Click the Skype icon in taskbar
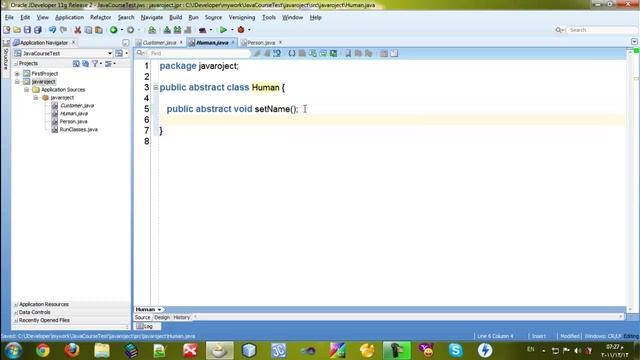The width and height of the screenshot is (640, 360). (456, 350)
